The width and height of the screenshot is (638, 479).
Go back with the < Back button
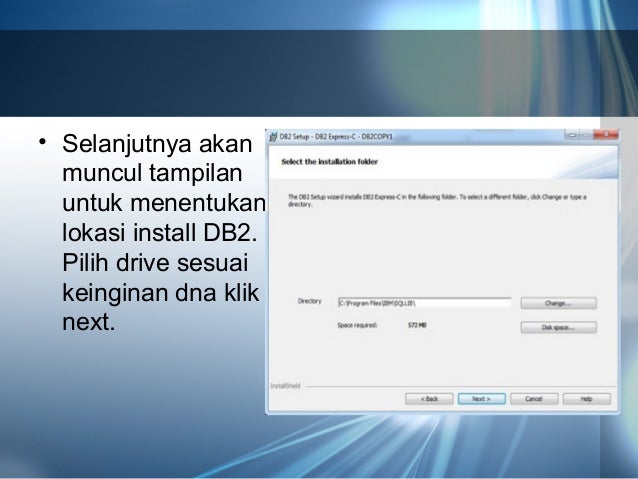coord(429,399)
